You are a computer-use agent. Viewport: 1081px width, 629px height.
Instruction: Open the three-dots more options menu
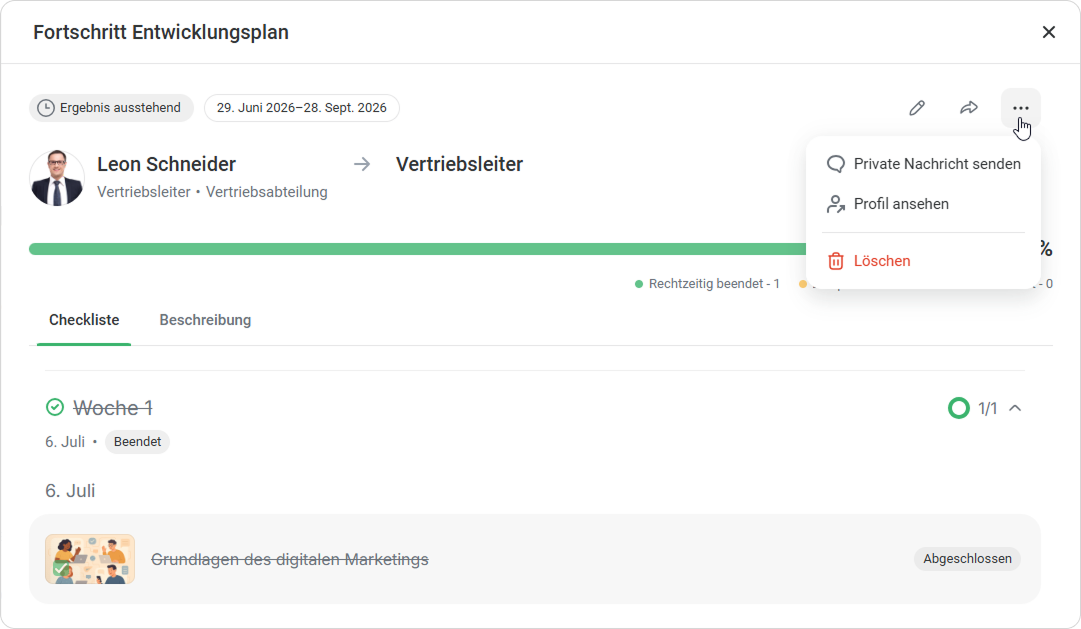(x=1020, y=108)
